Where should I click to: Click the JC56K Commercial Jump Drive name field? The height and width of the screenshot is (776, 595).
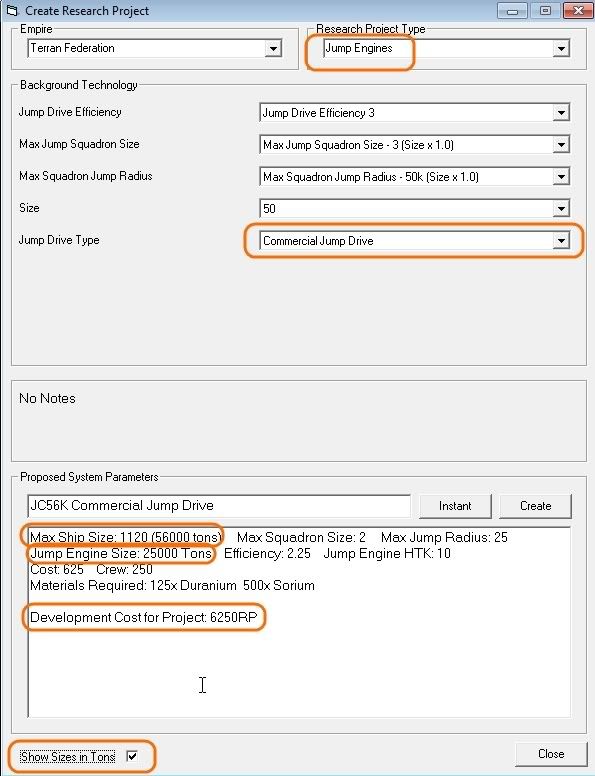click(x=219, y=506)
